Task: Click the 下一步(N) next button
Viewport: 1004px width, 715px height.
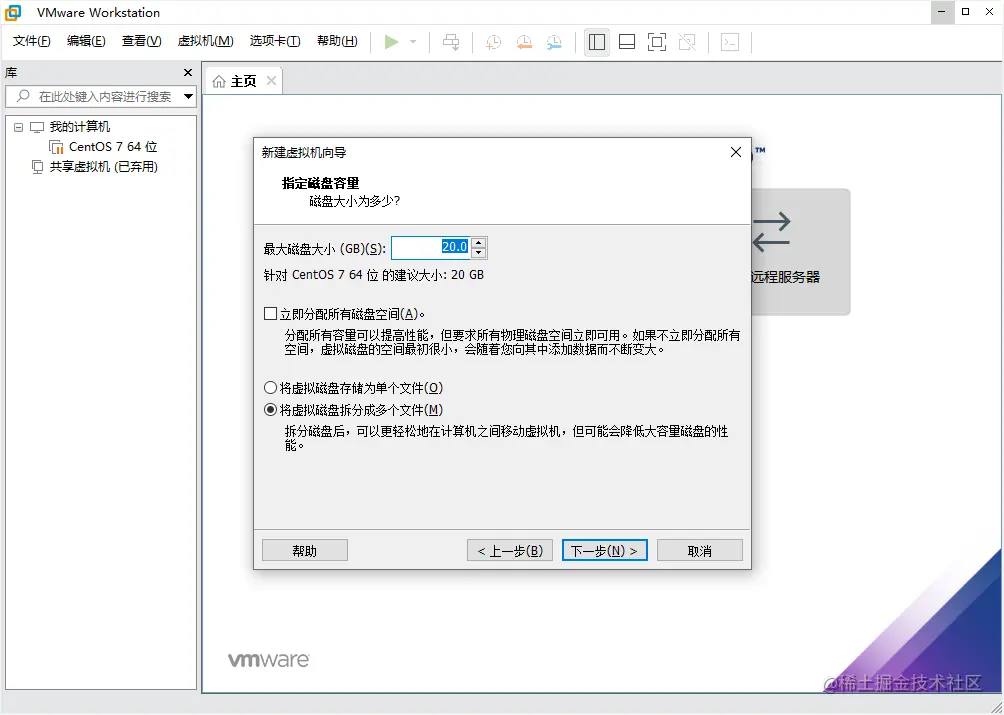Action: tap(604, 550)
